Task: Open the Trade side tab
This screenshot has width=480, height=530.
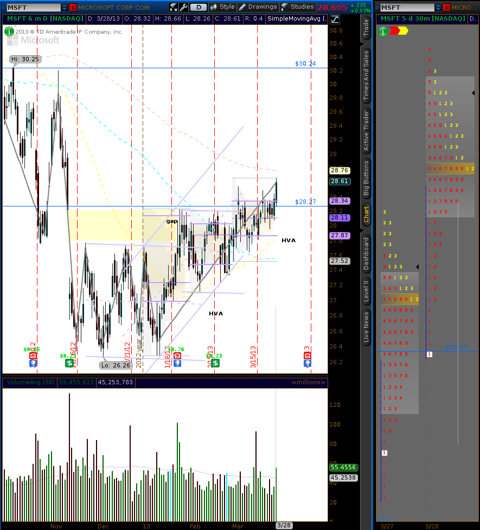Action: click(x=366, y=29)
